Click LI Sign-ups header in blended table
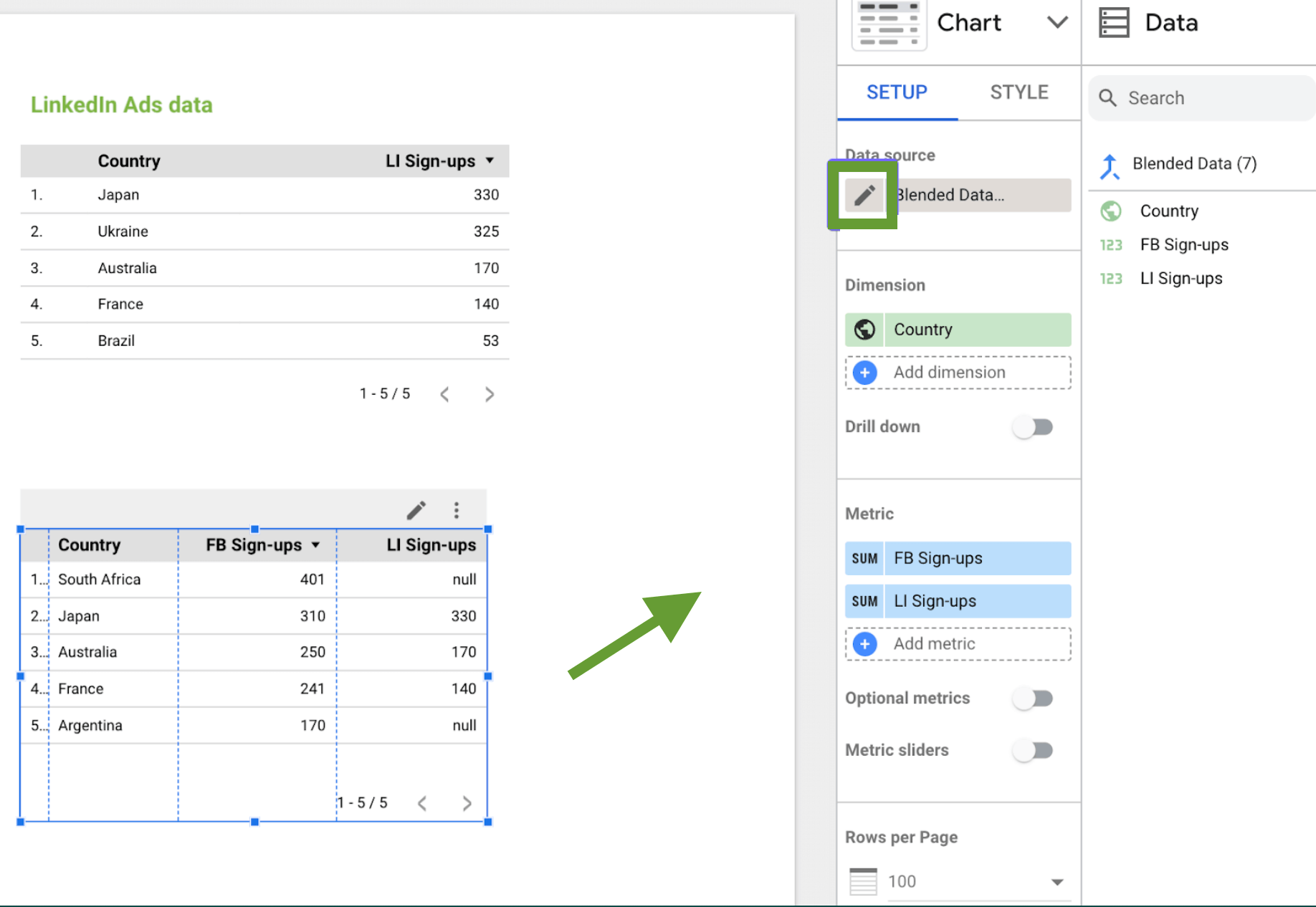This screenshot has width=1316, height=907. (431, 545)
